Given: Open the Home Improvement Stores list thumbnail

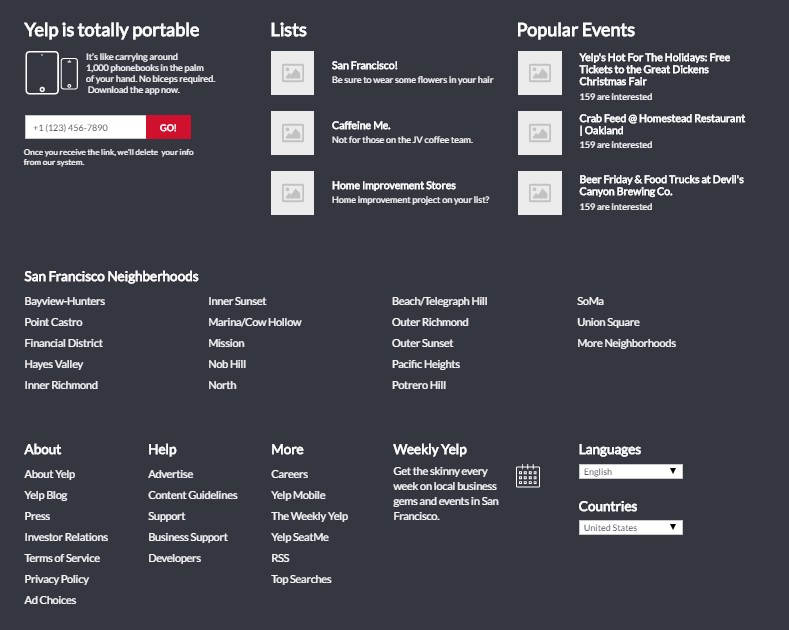Looking at the screenshot, I should (292, 193).
